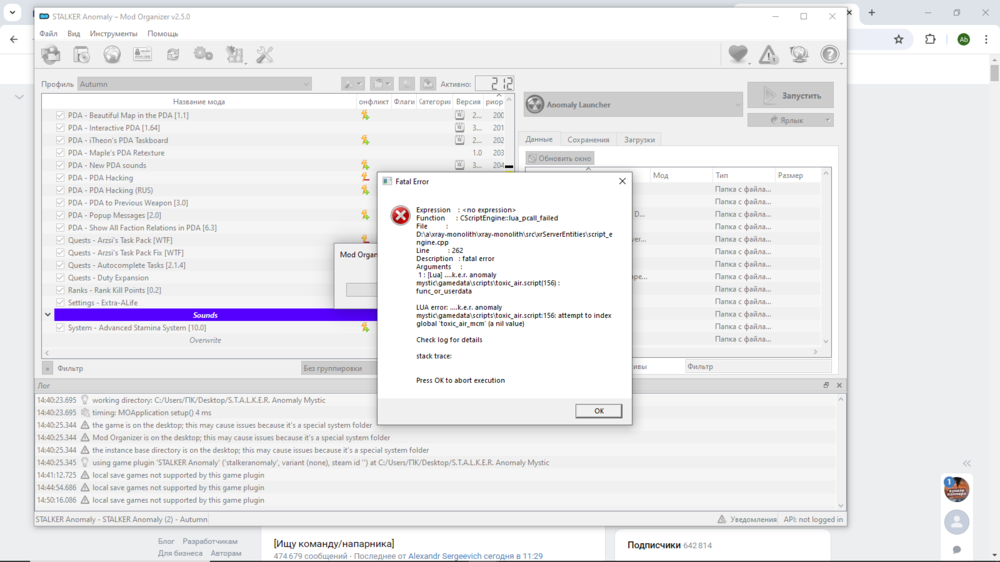
Task: Click the mod list Фильтр input field
Action: (x=176, y=368)
